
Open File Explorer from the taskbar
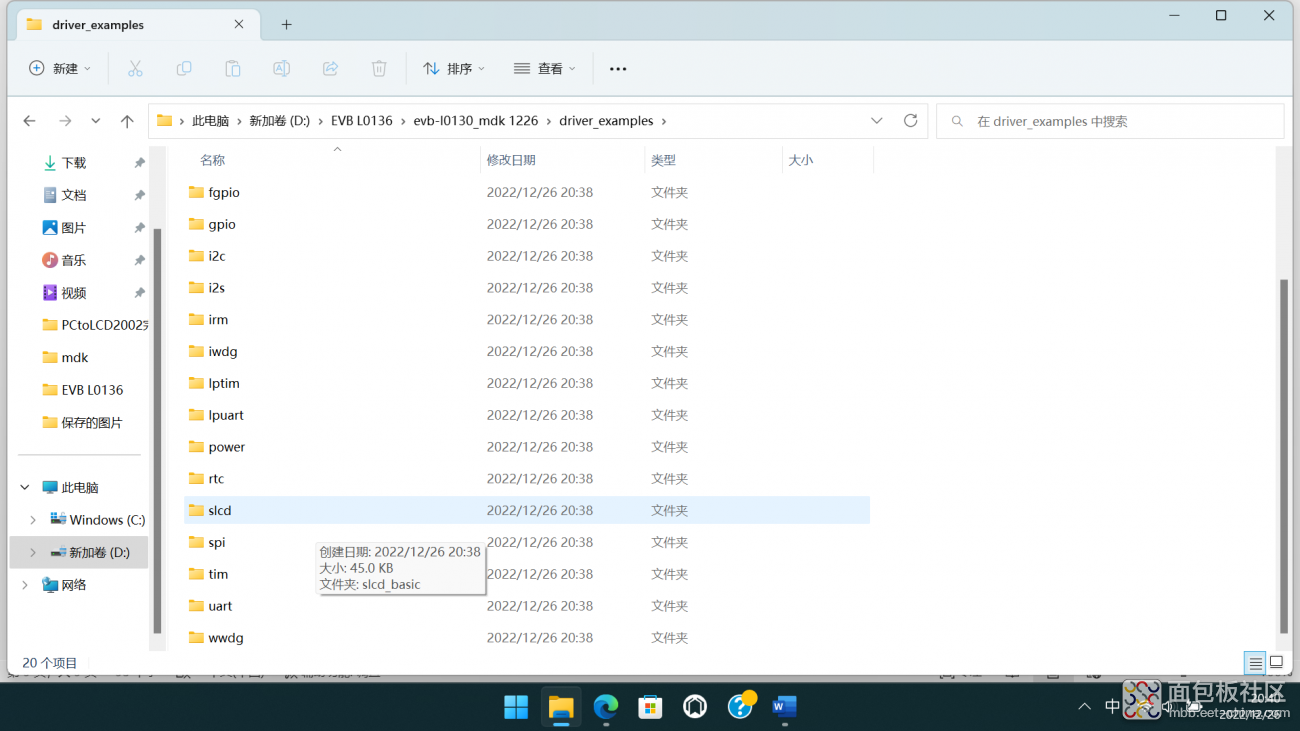pos(561,707)
